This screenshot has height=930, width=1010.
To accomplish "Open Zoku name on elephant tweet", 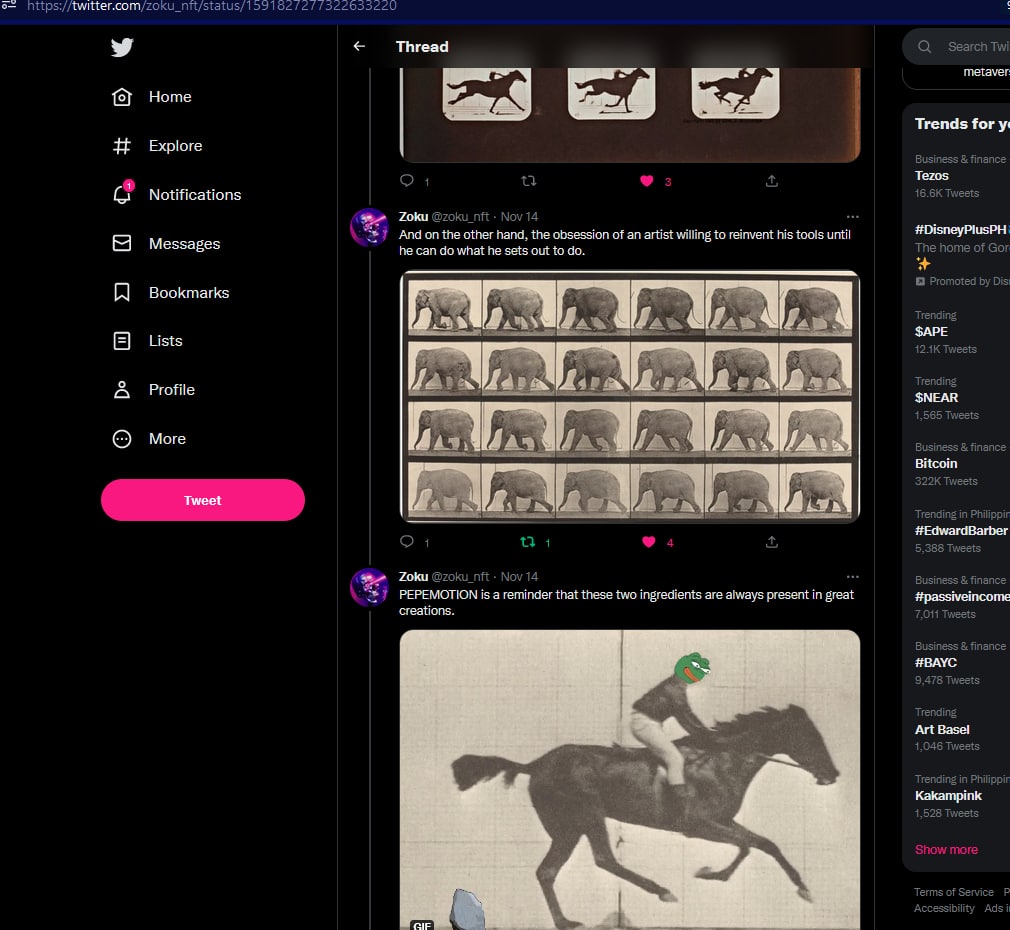I will click(x=414, y=216).
